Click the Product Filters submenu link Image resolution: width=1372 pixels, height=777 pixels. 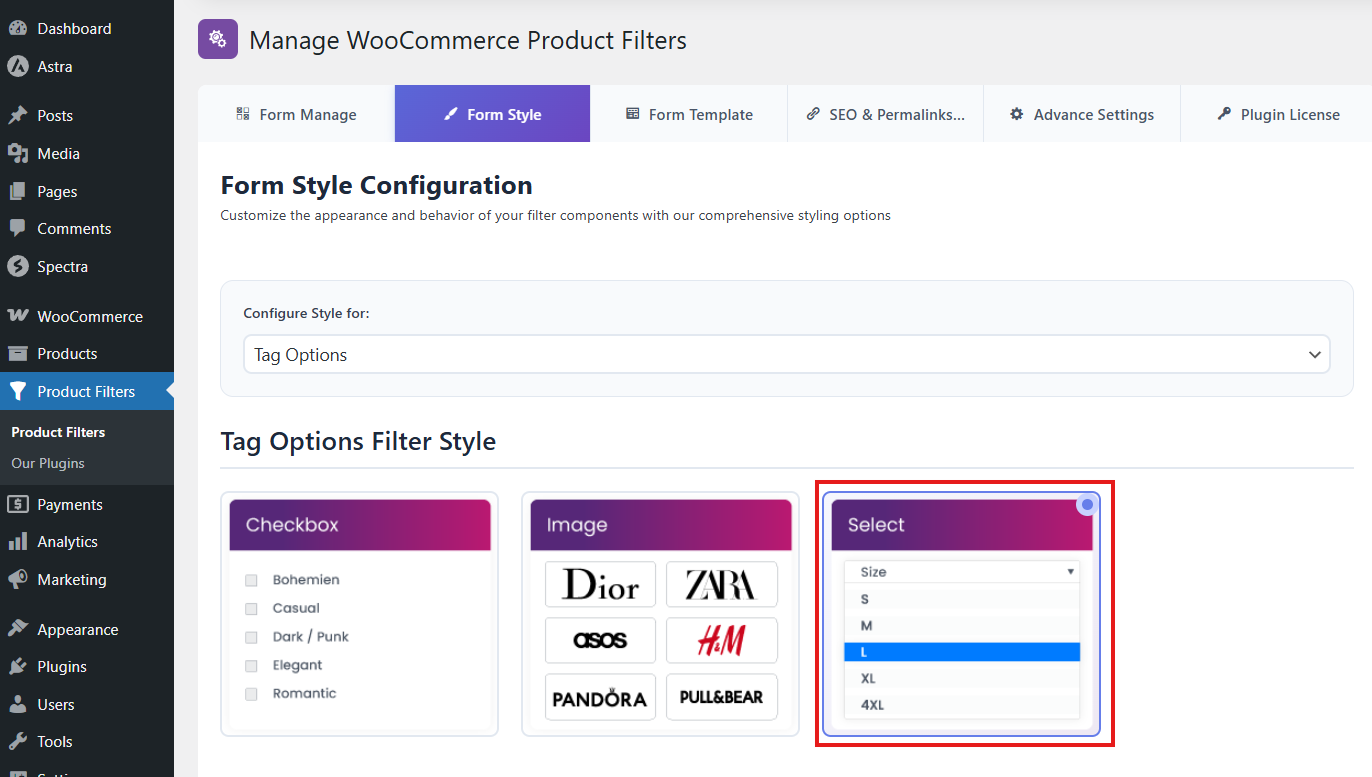tap(58, 433)
